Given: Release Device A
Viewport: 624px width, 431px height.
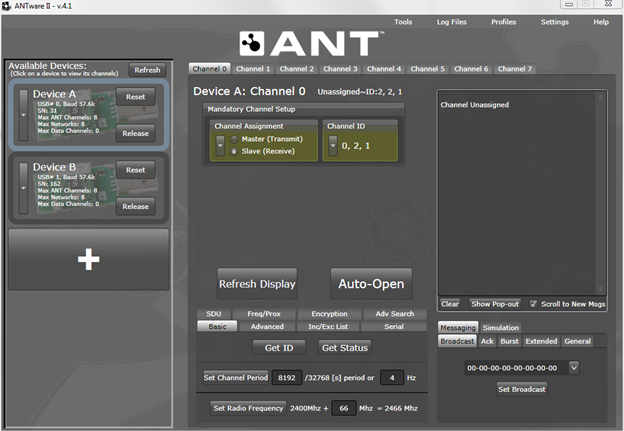Looking at the screenshot, I should pyautogui.click(x=136, y=133).
